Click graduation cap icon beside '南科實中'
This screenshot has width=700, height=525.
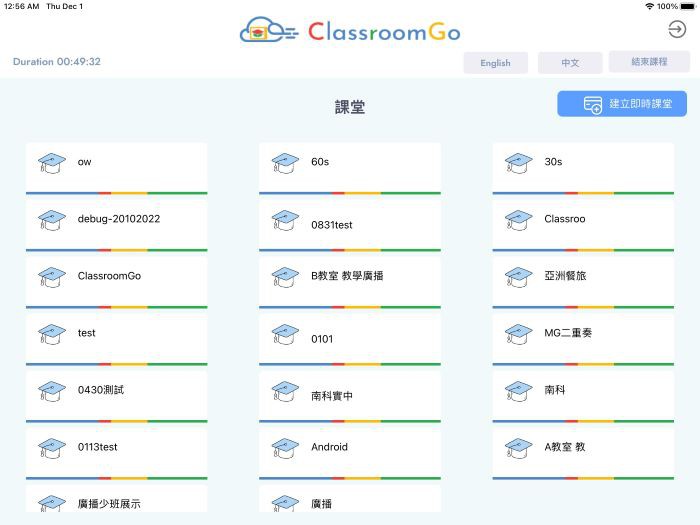click(285, 391)
